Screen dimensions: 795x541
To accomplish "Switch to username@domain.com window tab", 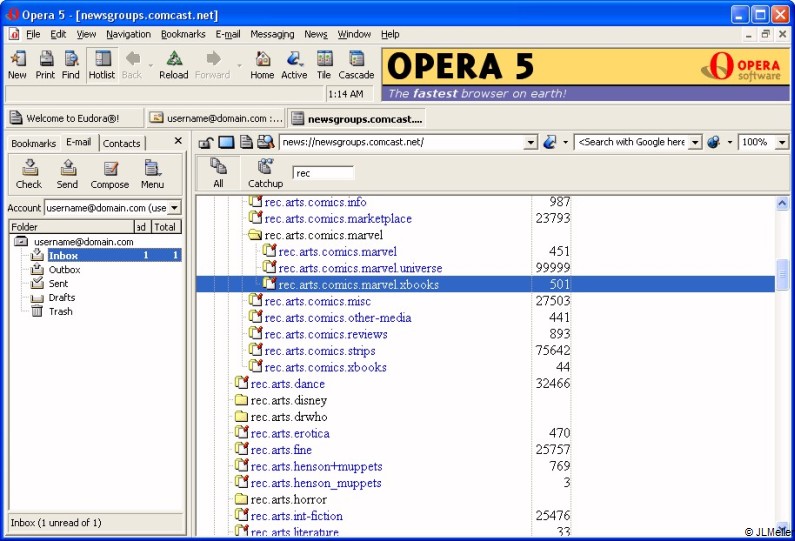I will [215, 118].
